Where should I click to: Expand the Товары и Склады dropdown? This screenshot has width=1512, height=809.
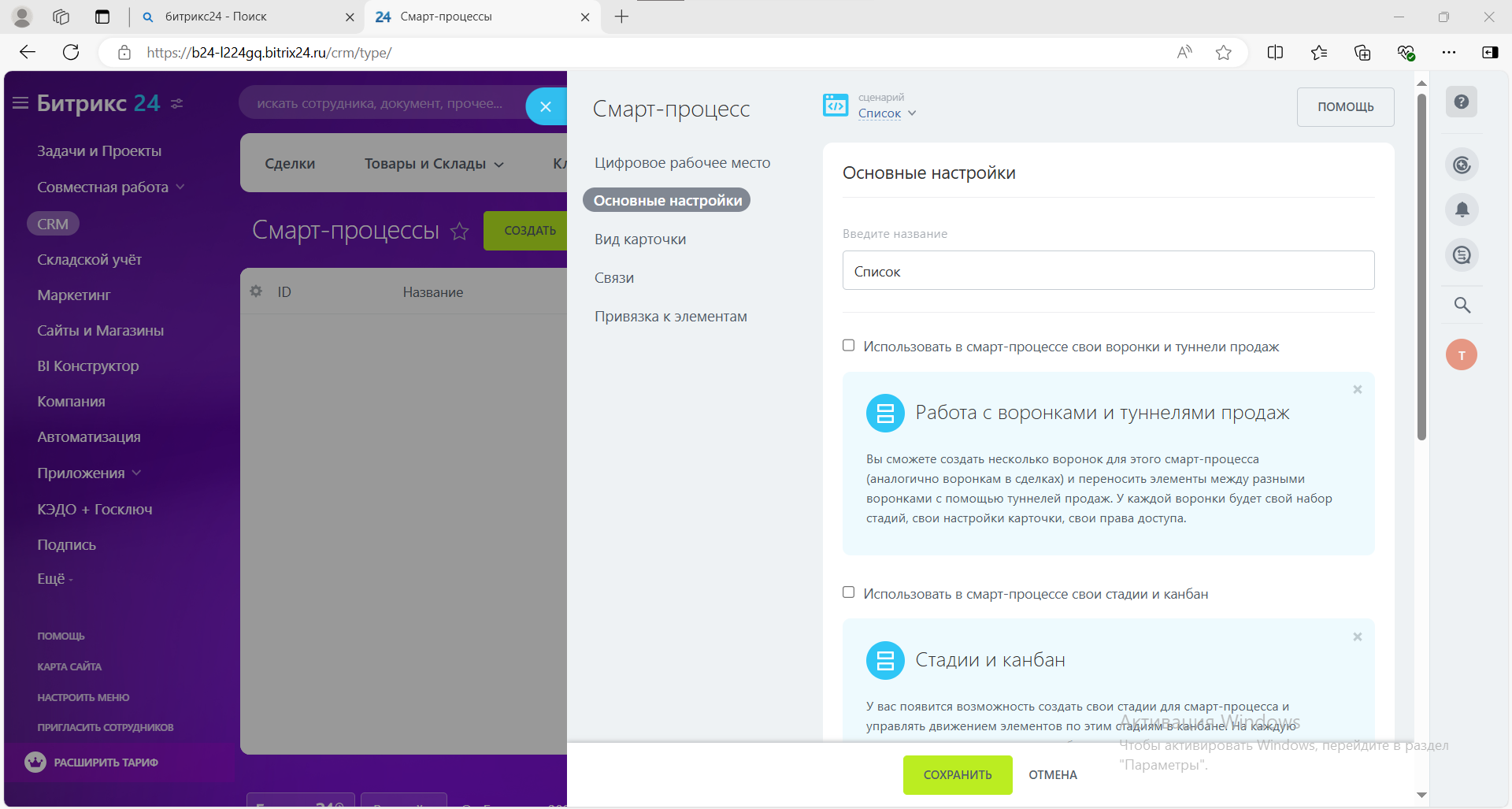434,164
